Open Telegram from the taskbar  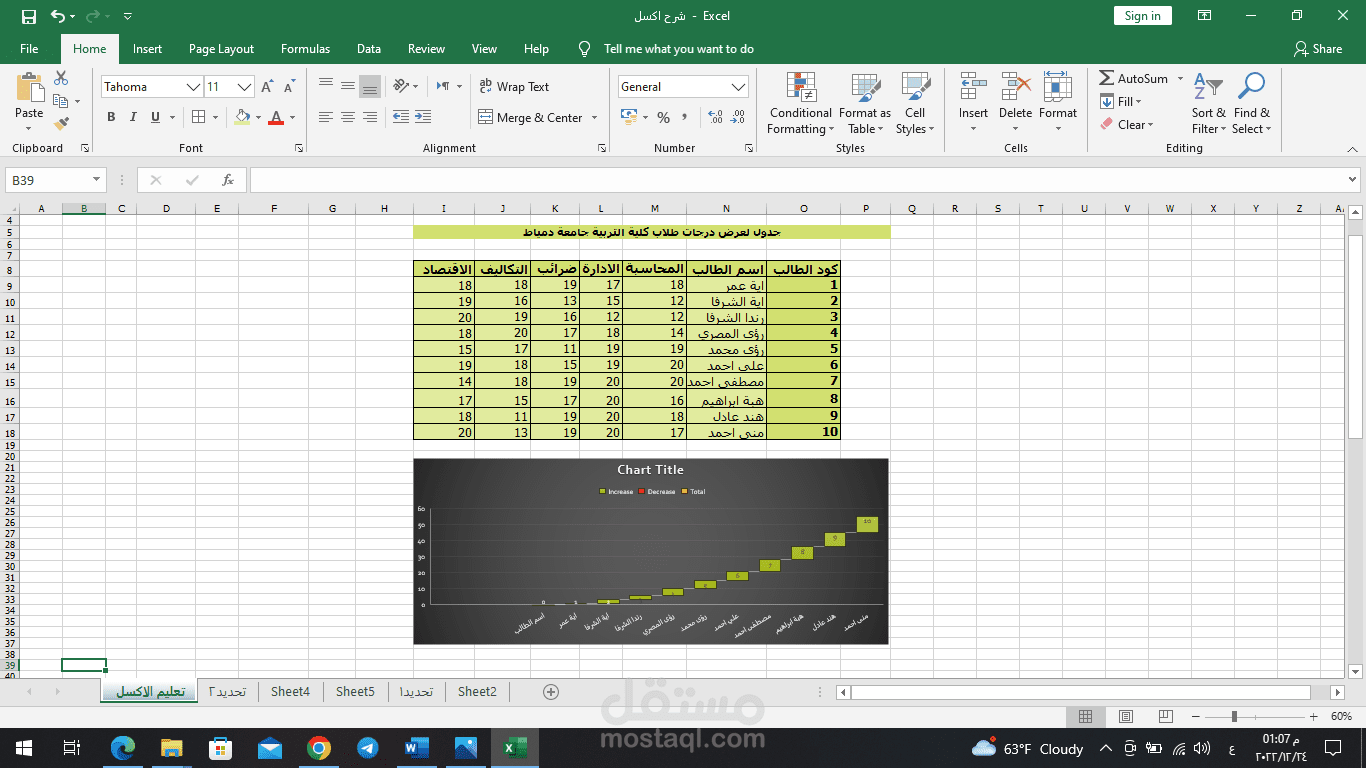click(x=367, y=748)
